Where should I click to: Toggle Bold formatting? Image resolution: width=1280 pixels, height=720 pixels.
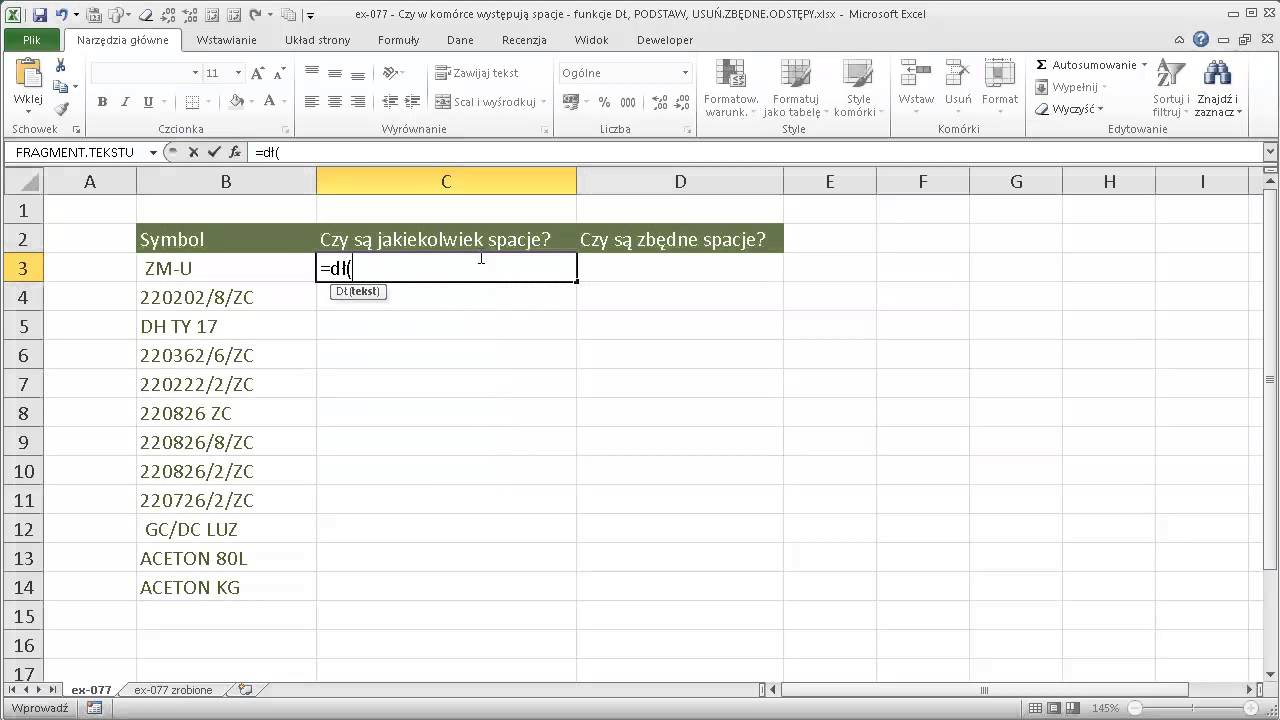[x=102, y=102]
